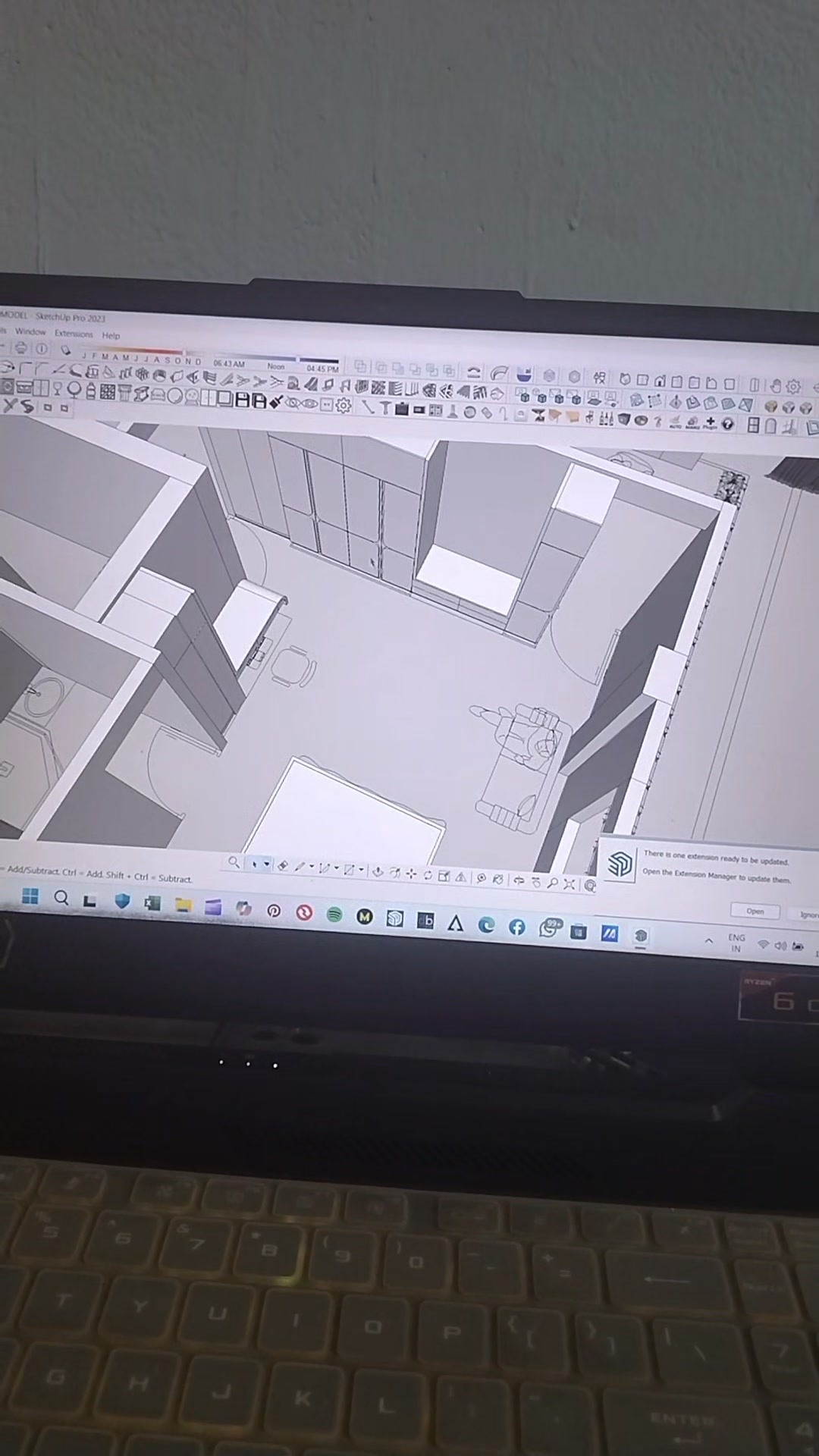Click the settings gear in third toolbar row
Viewport: 819px width, 1456px height.
[x=344, y=405]
